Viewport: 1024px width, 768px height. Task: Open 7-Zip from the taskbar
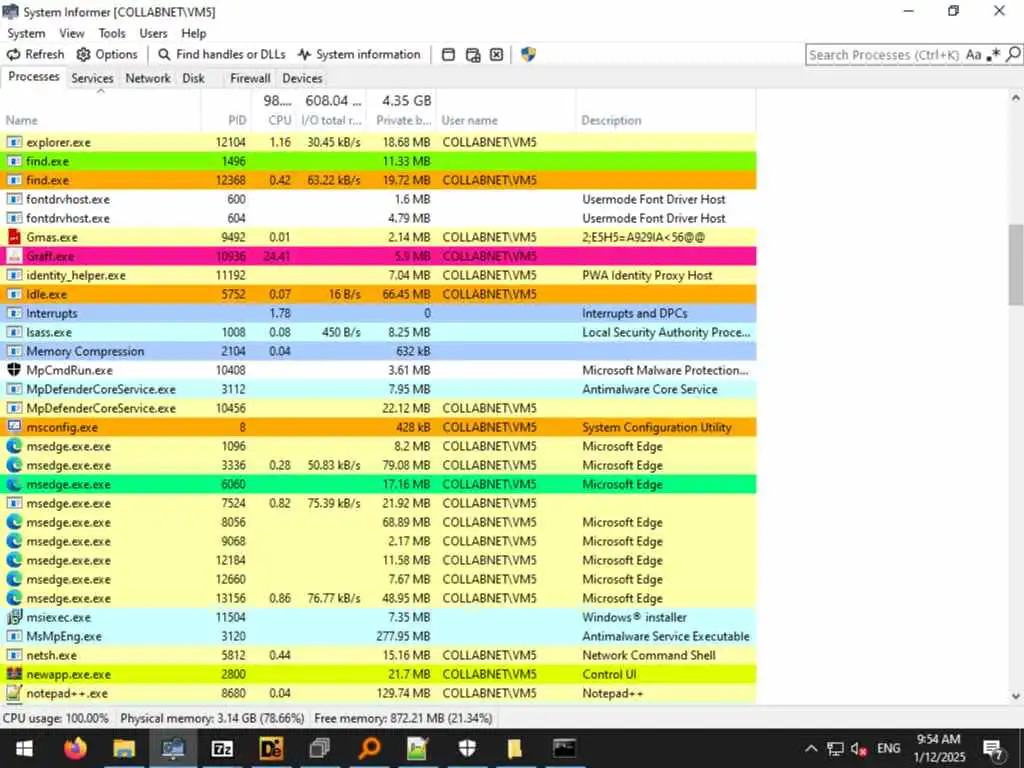pyautogui.click(x=222, y=748)
